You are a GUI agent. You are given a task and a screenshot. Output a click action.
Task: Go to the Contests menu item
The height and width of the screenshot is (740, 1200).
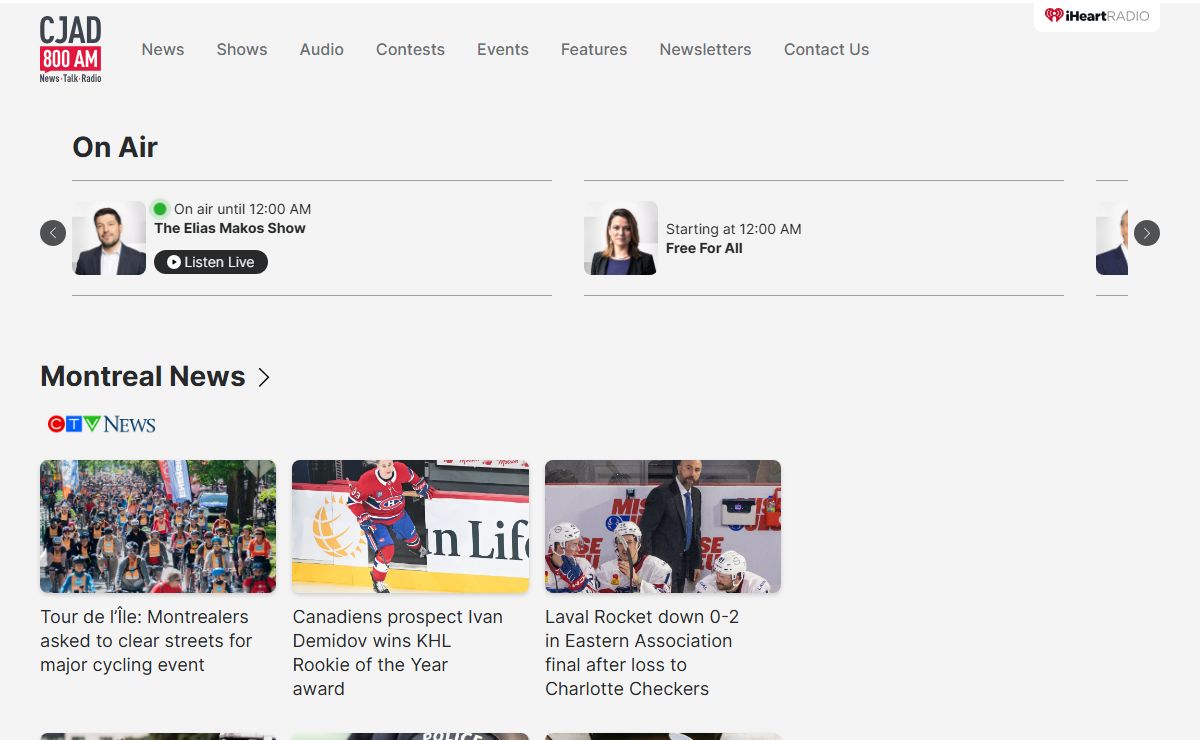click(410, 49)
